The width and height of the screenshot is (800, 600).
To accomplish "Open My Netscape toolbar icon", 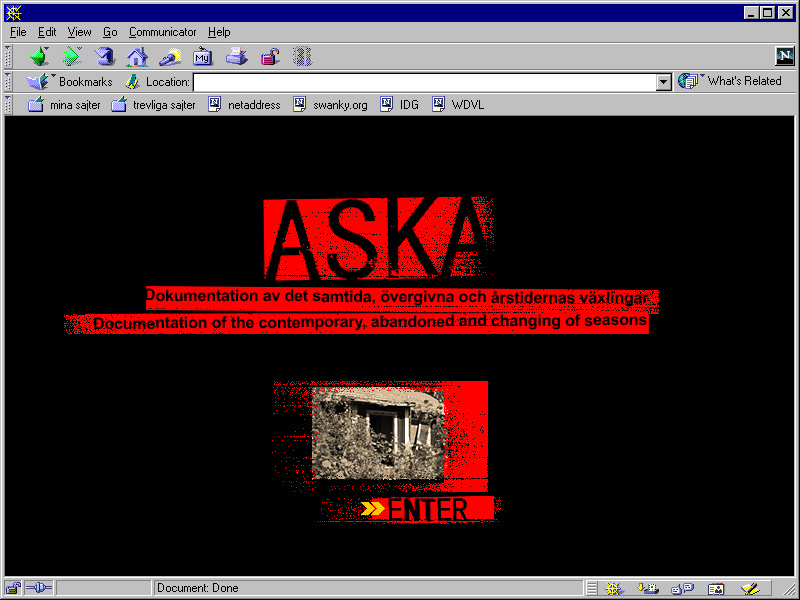I will click(203, 57).
